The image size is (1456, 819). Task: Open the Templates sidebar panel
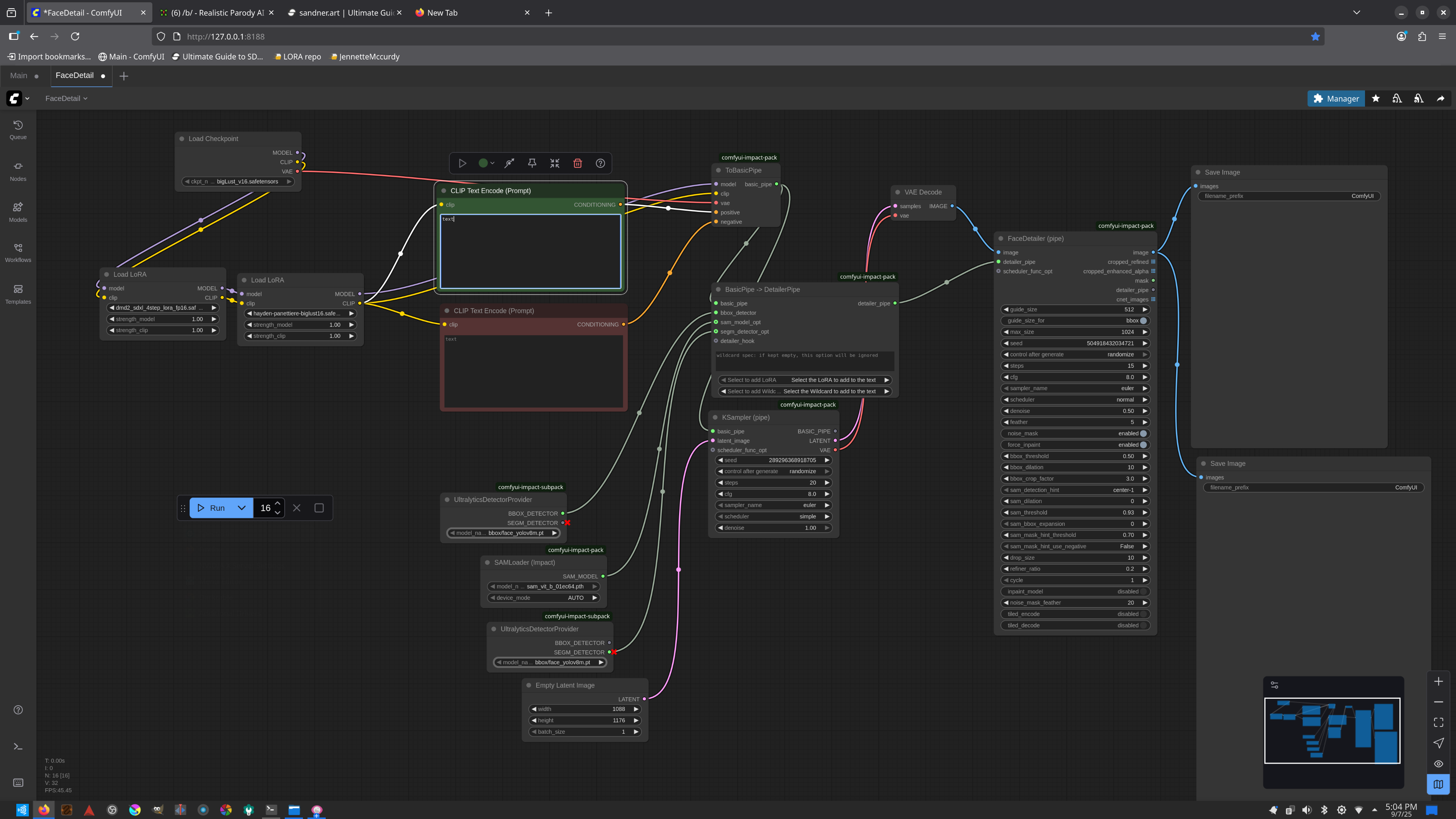pos(18,294)
